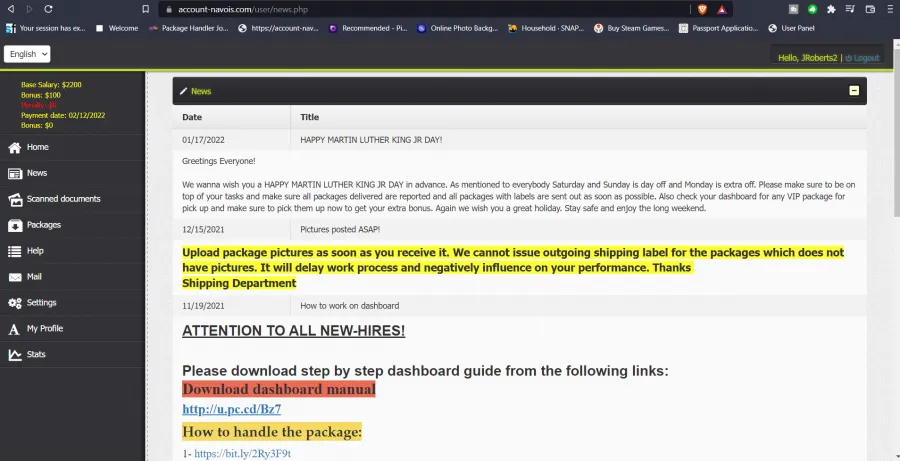Click the Settings gears icon in sidebar
This screenshot has width=900, height=461.
pyautogui.click(x=15, y=303)
